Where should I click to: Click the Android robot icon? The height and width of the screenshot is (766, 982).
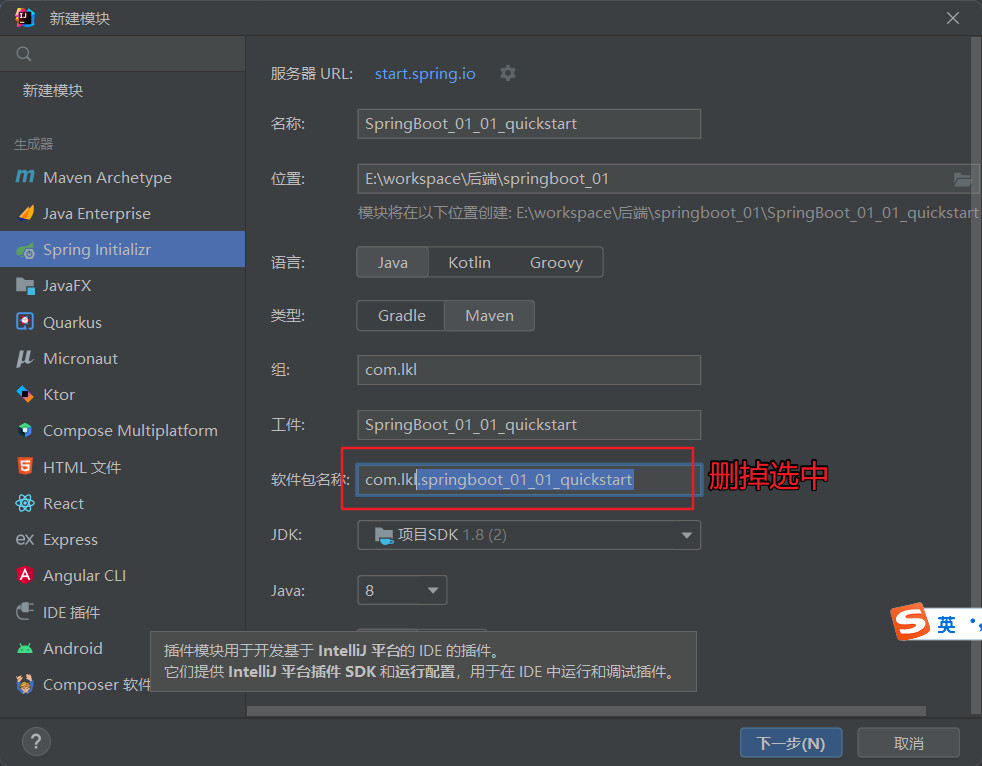tap(25, 648)
